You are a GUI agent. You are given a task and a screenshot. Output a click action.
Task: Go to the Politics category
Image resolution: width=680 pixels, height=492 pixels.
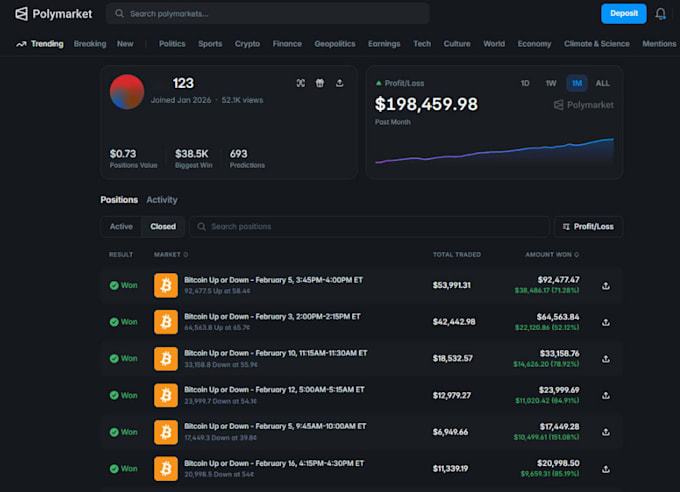172,44
